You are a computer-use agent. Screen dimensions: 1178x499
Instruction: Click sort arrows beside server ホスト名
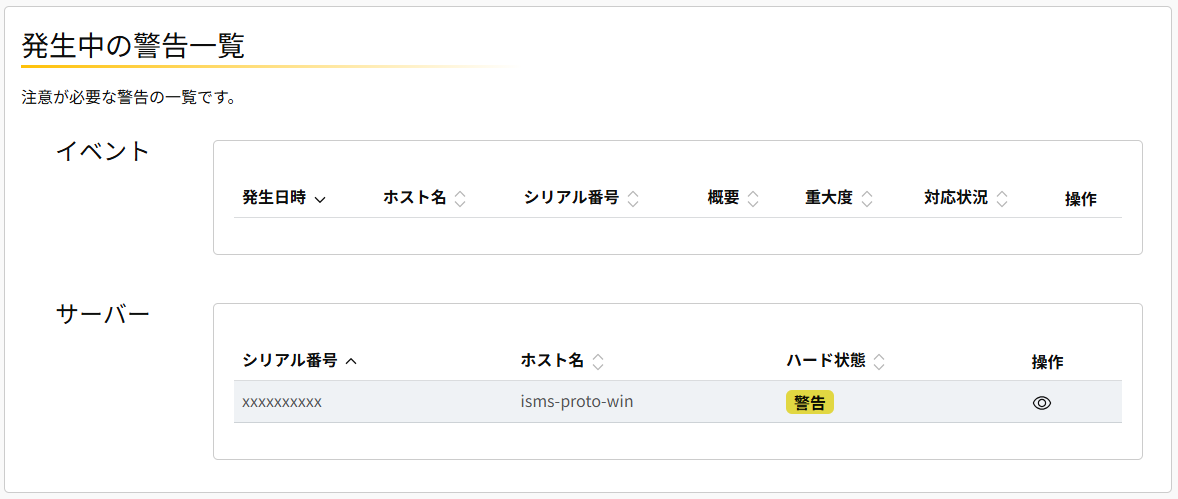coord(598,362)
